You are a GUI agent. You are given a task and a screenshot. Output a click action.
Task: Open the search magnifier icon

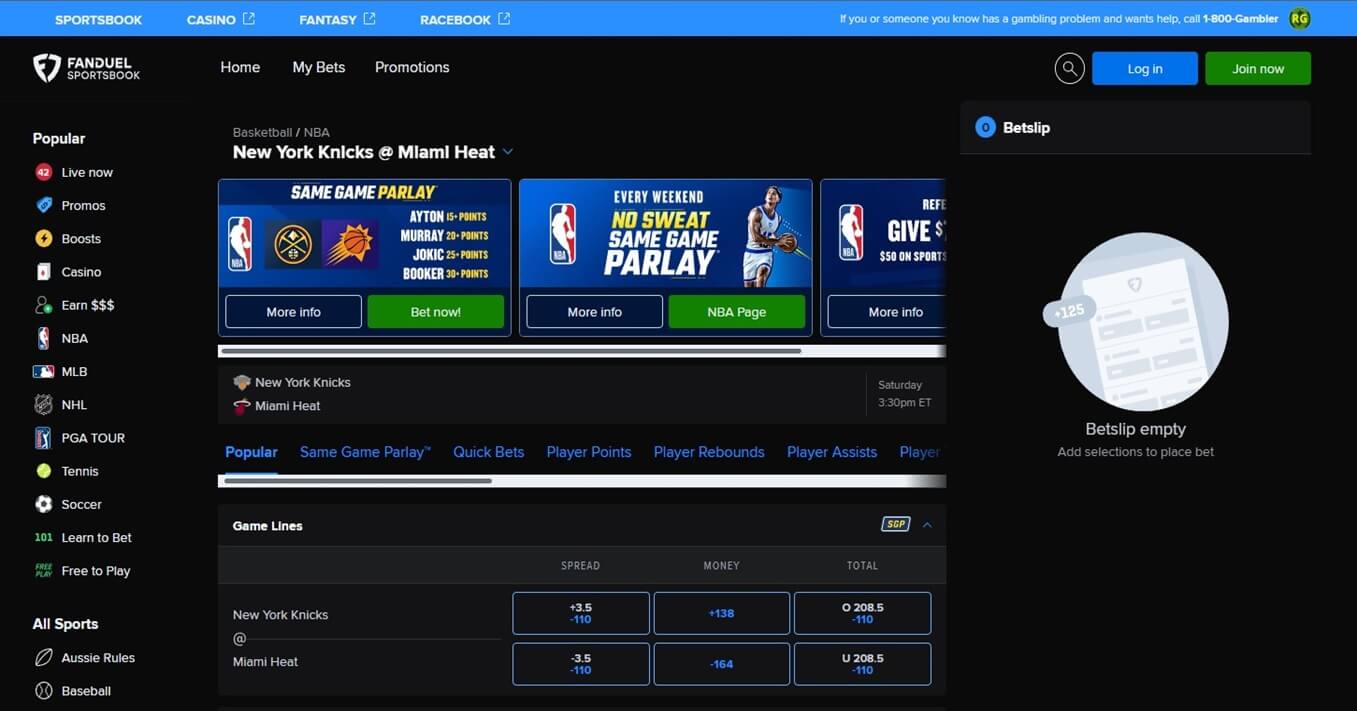pyautogui.click(x=1069, y=68)
